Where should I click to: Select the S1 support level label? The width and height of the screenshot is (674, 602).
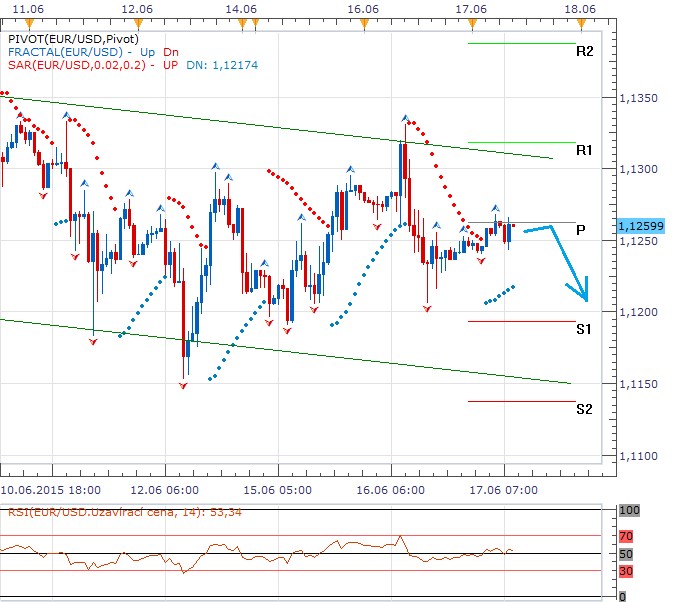[585, 329]
